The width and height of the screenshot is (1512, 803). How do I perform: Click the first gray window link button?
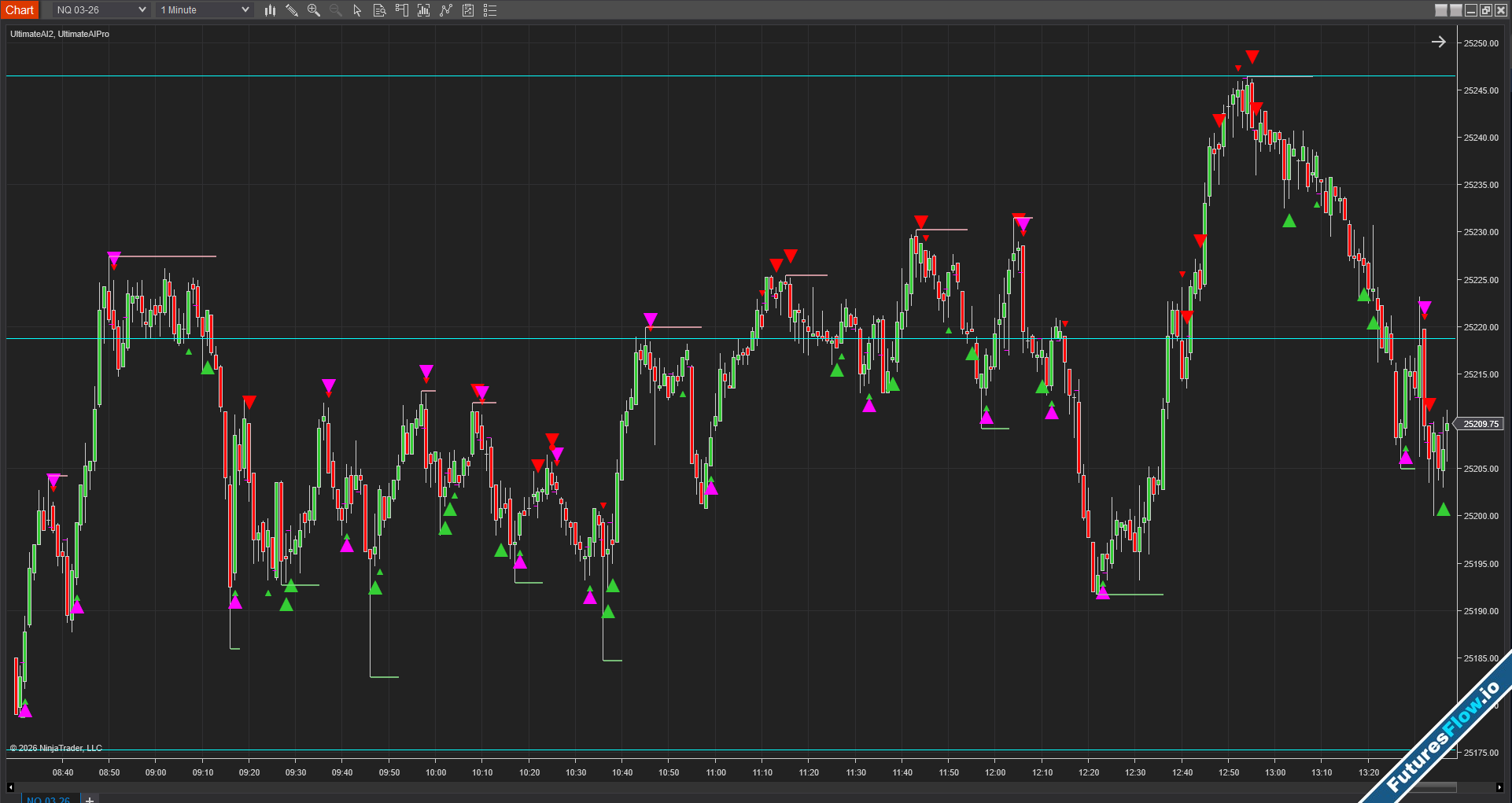pyautogui.click(x=1441, y=10)
